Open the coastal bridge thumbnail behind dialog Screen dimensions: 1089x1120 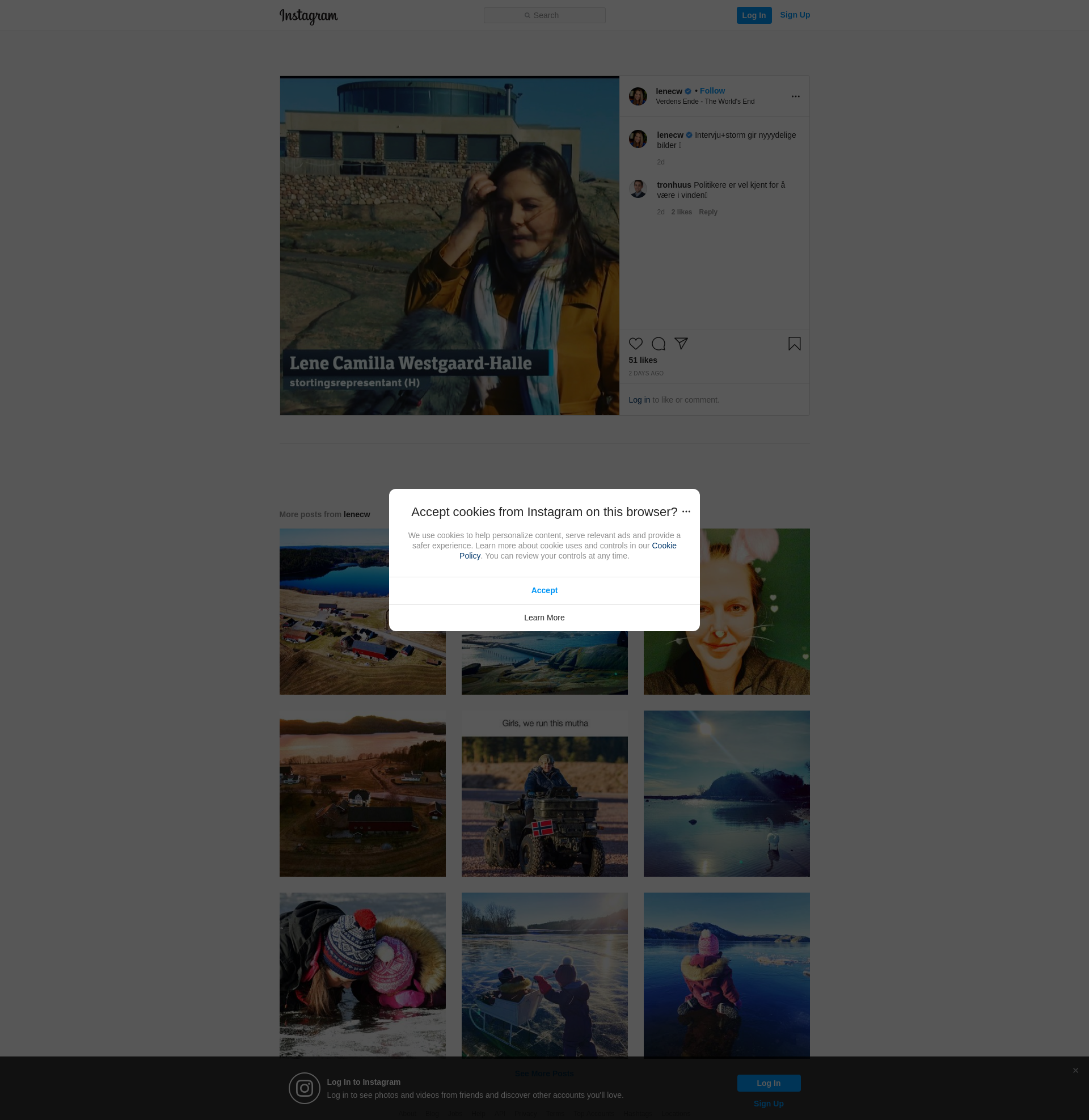[544, 662]
